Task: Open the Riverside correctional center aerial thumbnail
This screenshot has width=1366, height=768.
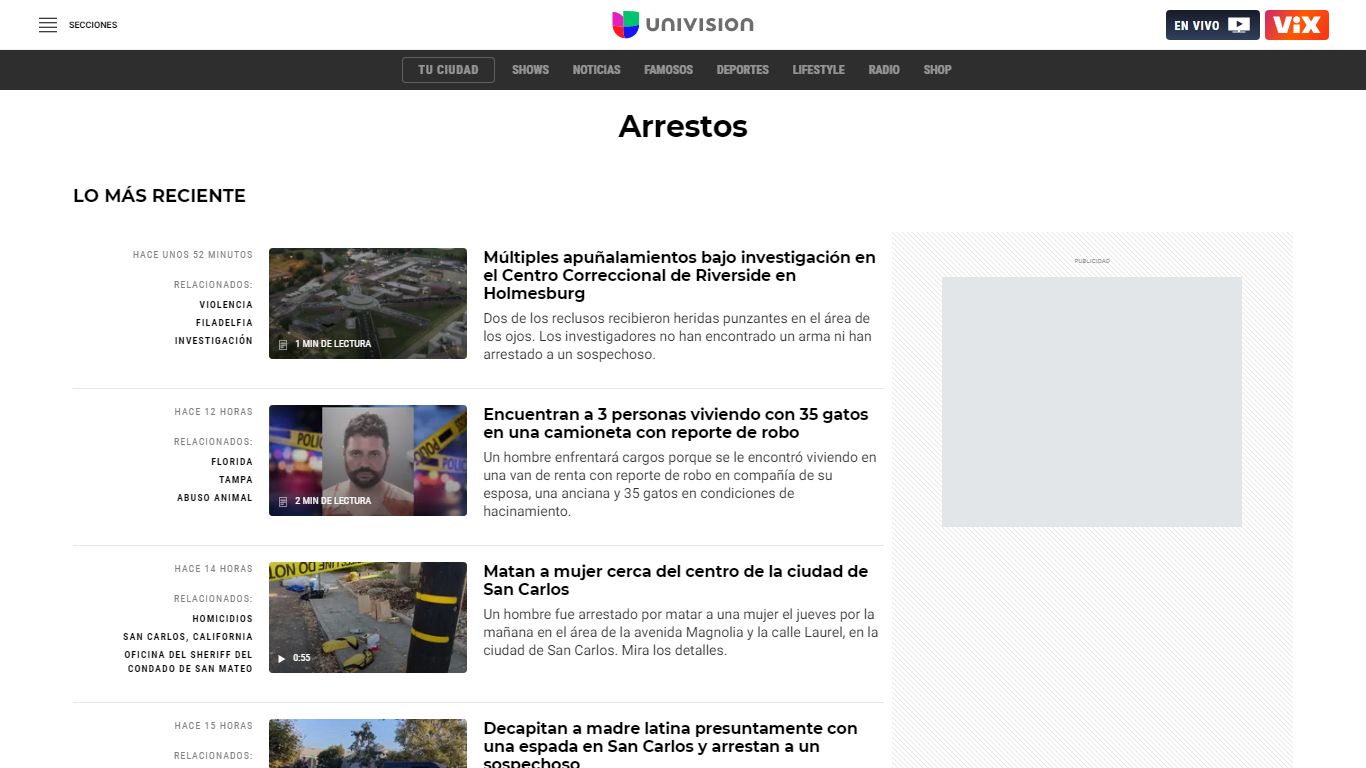Action: pos(368,303)
